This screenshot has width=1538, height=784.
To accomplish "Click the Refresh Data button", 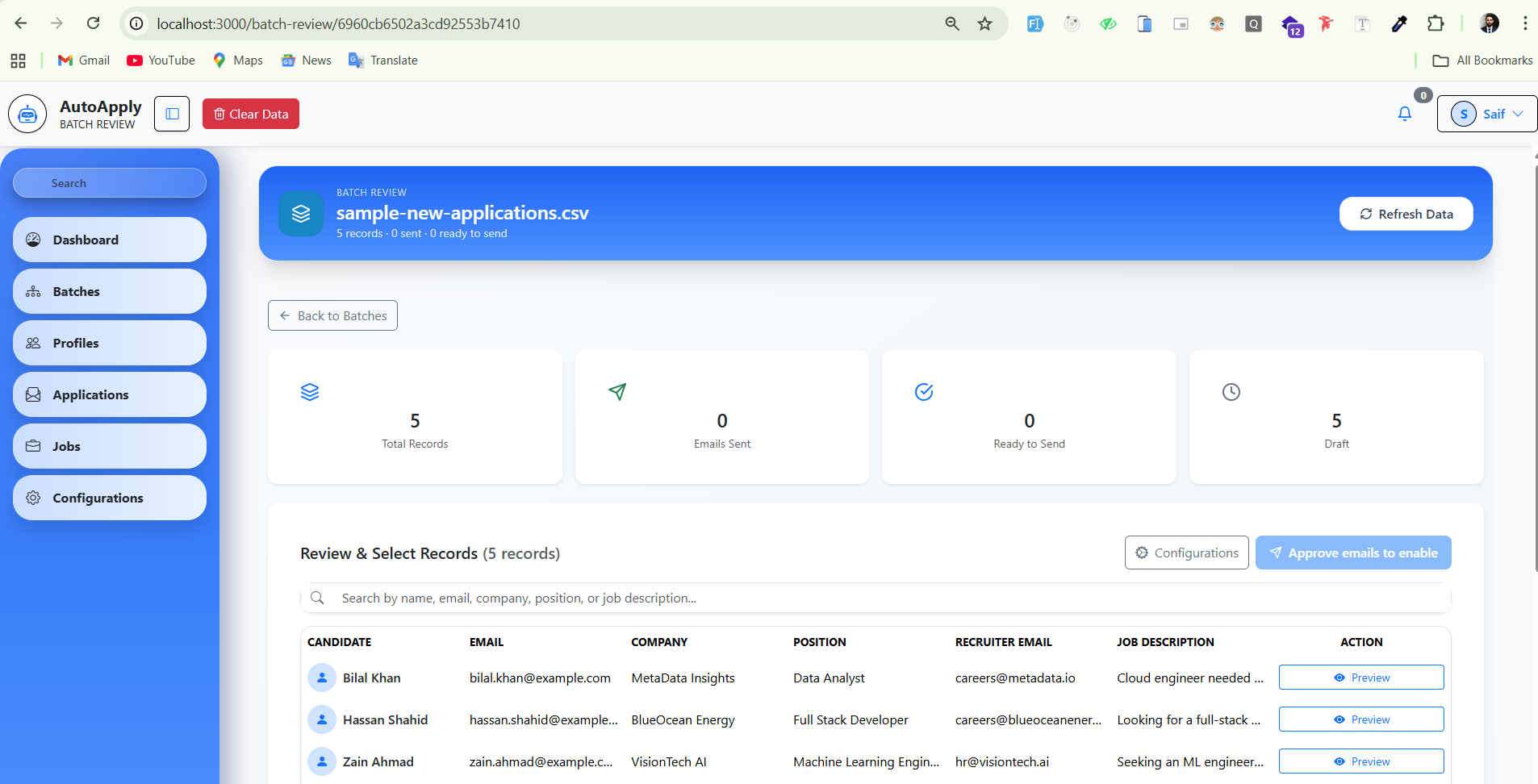I will (x=1406, y=214).
